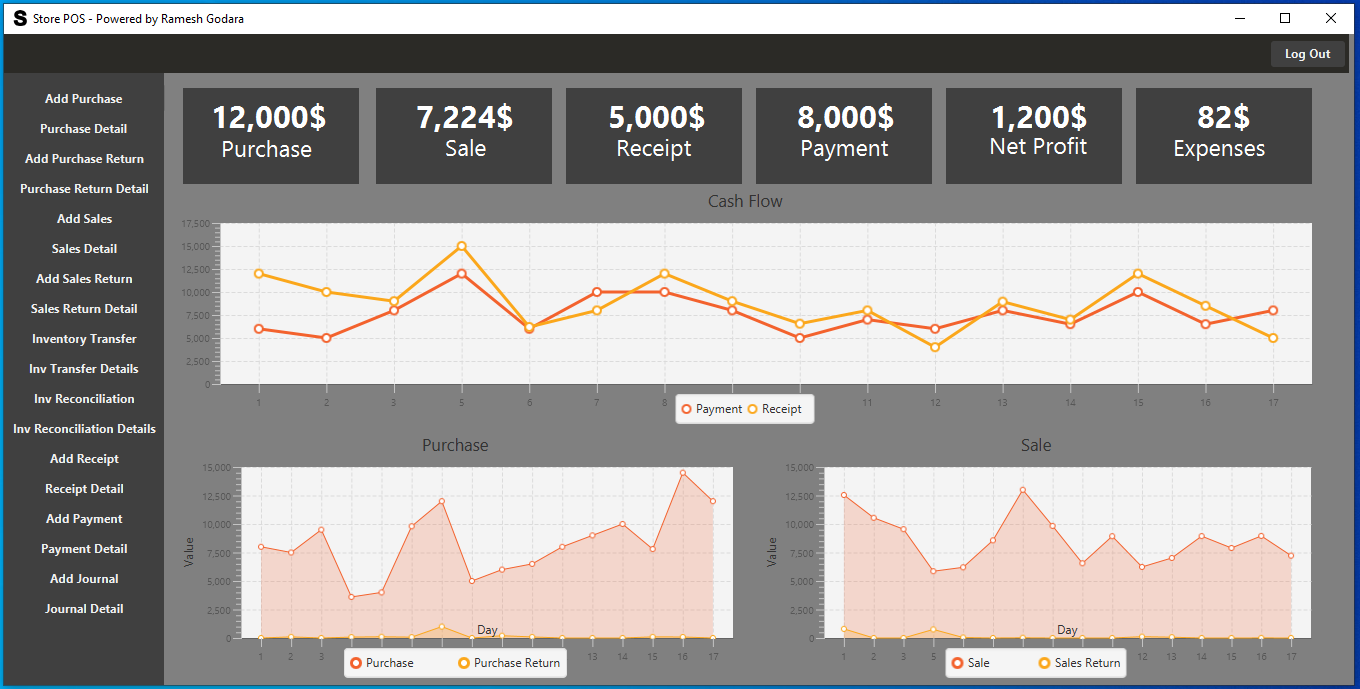
Task: Click the 7,224$ Sale summary card
Action: pos(464,136)
